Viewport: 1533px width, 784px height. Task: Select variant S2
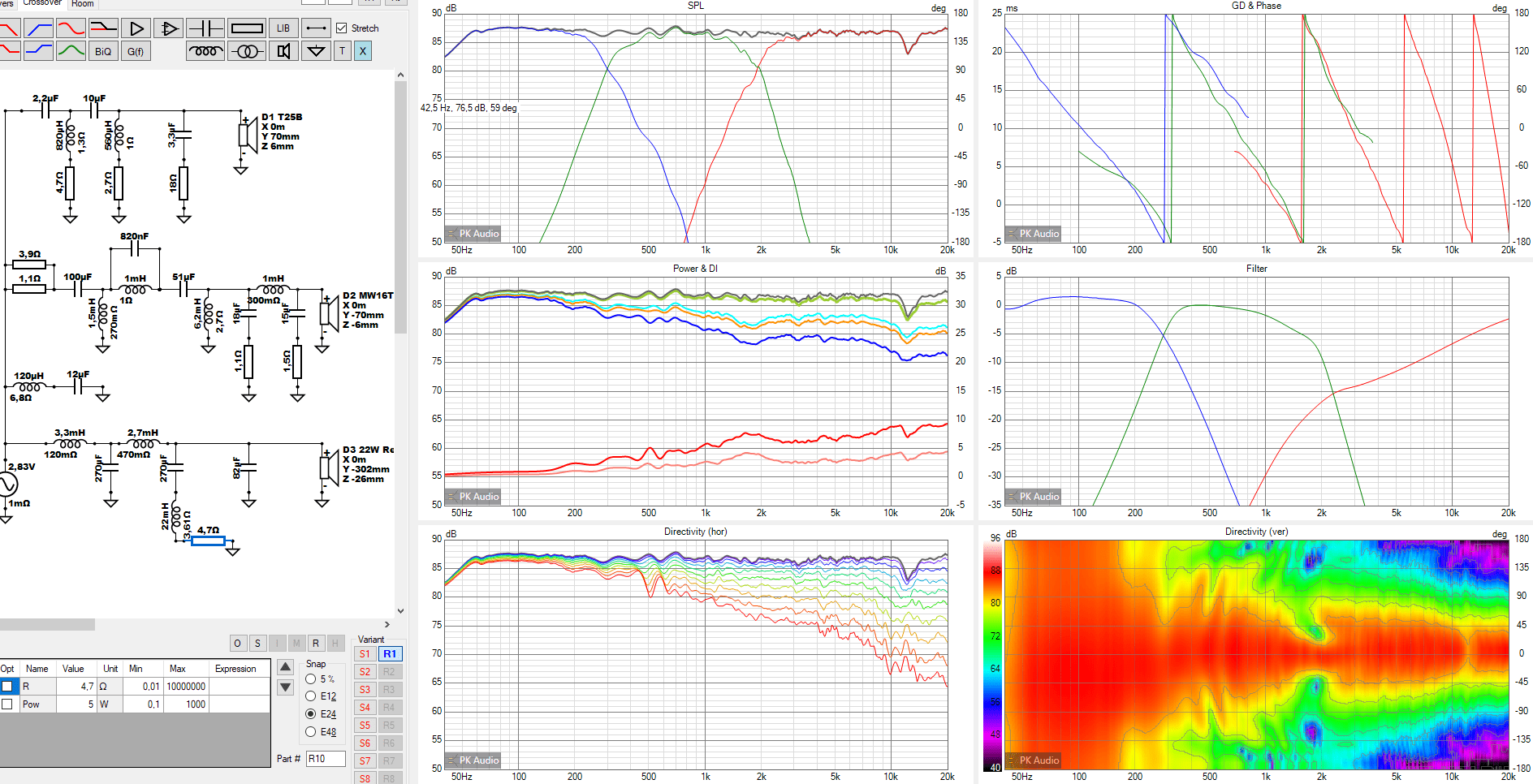pos(365,672)
